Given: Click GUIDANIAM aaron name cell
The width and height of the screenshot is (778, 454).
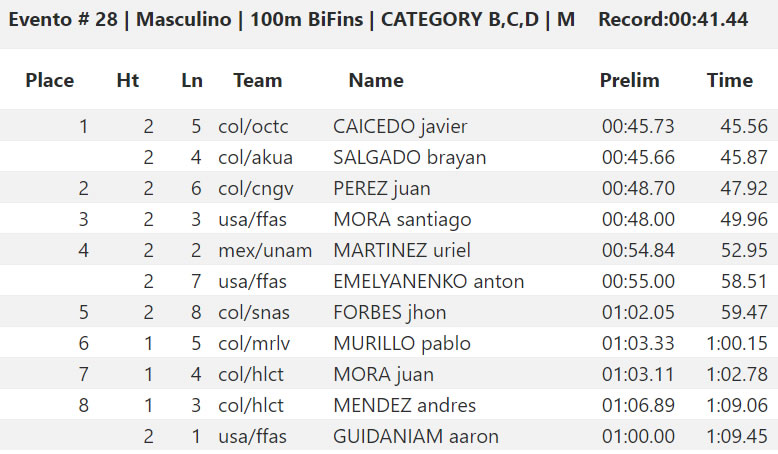Looking at the screenshot, I should [416, 436].
